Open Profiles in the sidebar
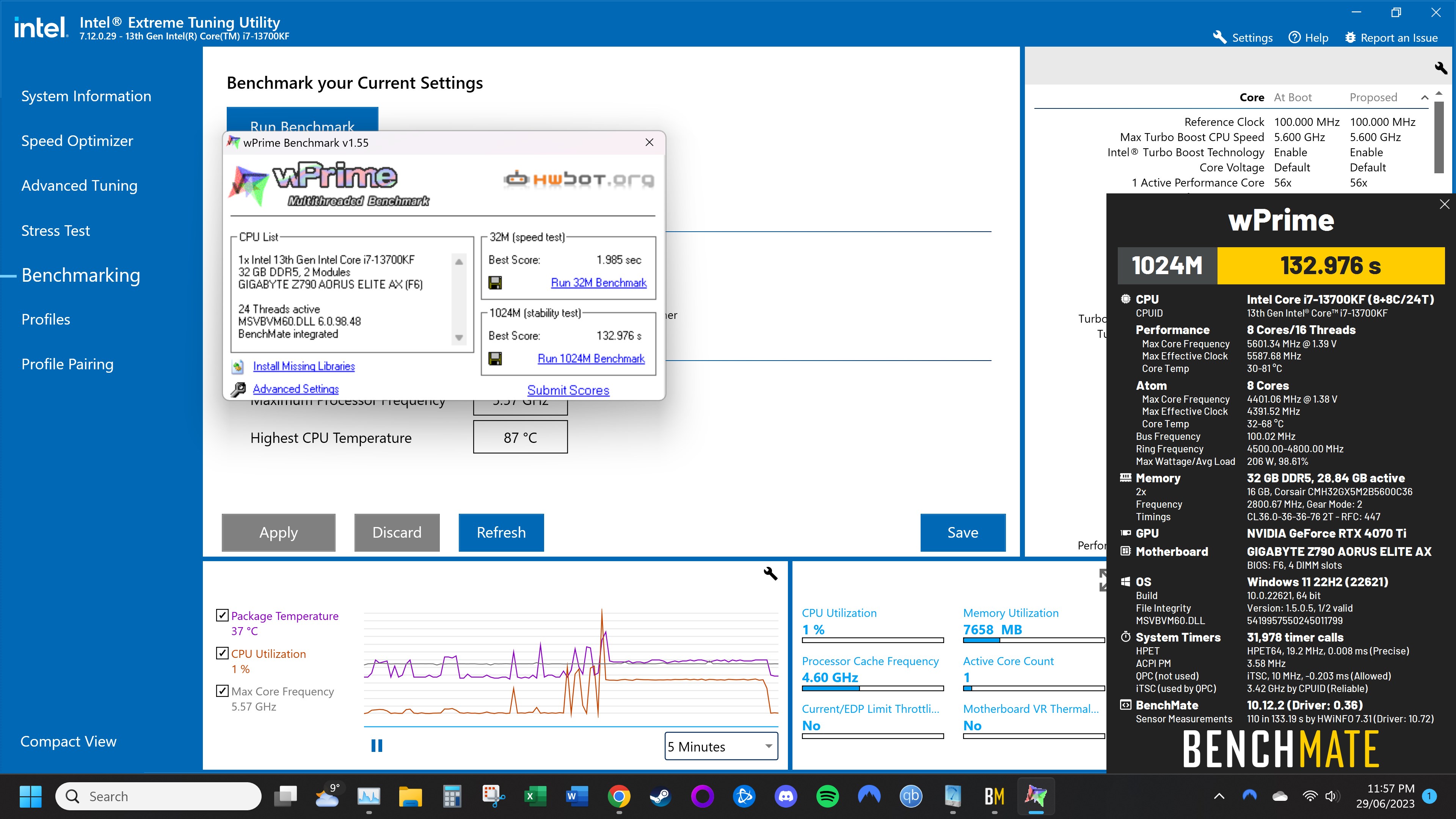The image size is (1456, 819). pyautogui.click(x=46, y=319)
